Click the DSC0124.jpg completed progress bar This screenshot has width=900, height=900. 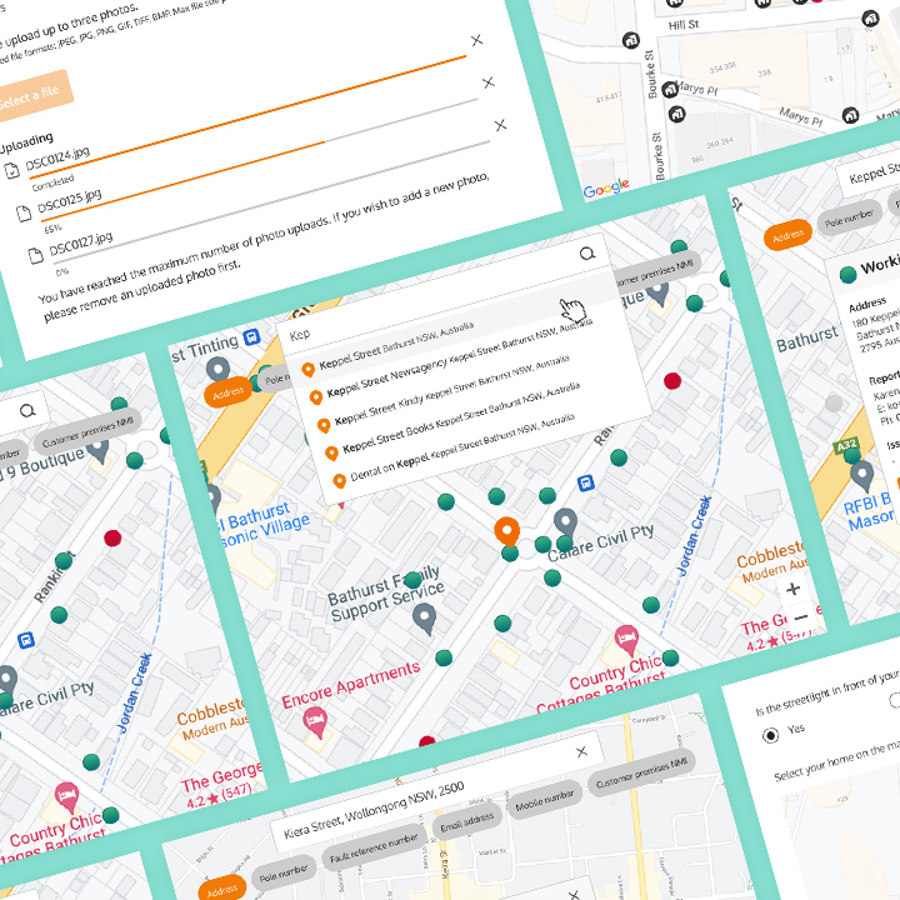pyautogui.click(x=247, y=118)
